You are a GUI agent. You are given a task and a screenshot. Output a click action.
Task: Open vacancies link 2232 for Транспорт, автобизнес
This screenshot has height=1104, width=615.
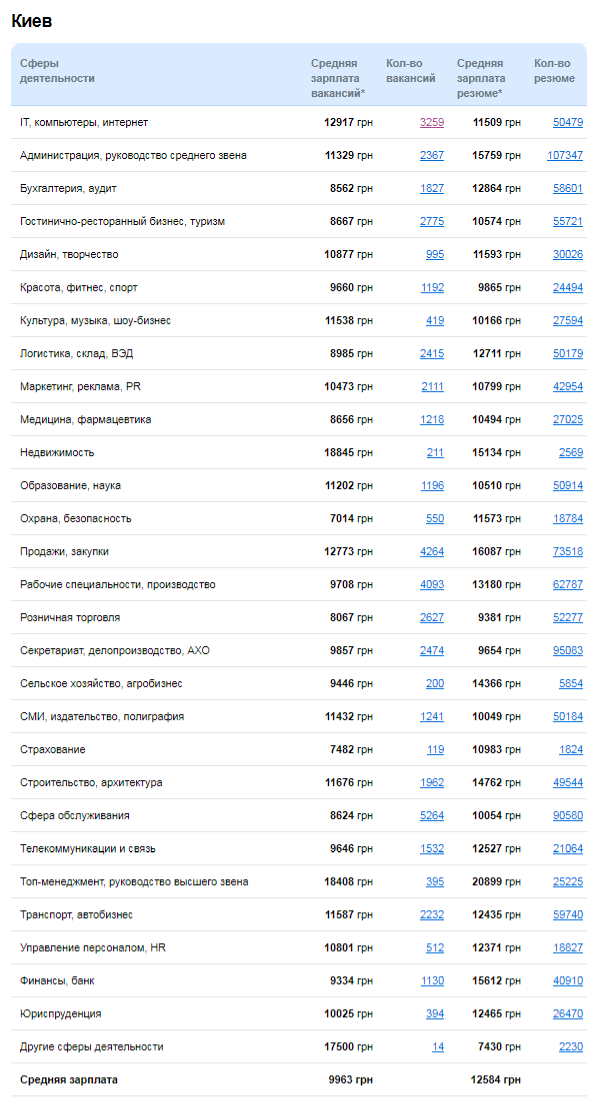pos(432,914)
